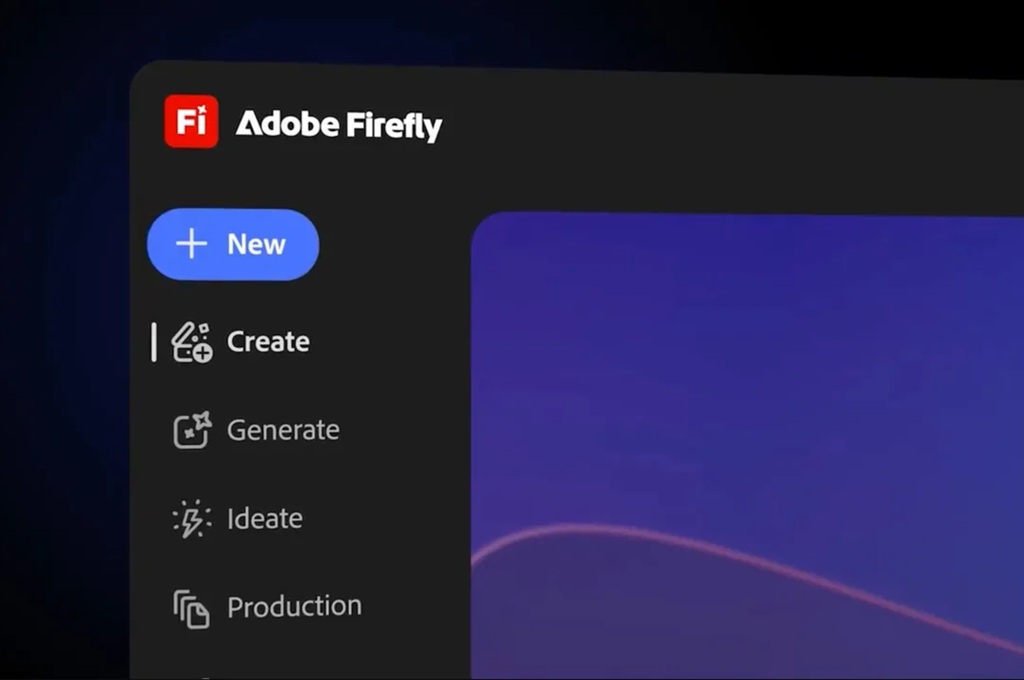Viewport: 1024px width, 680px height.
Task: Click the word 'Firefly' in header
Action: pos(394,126)
